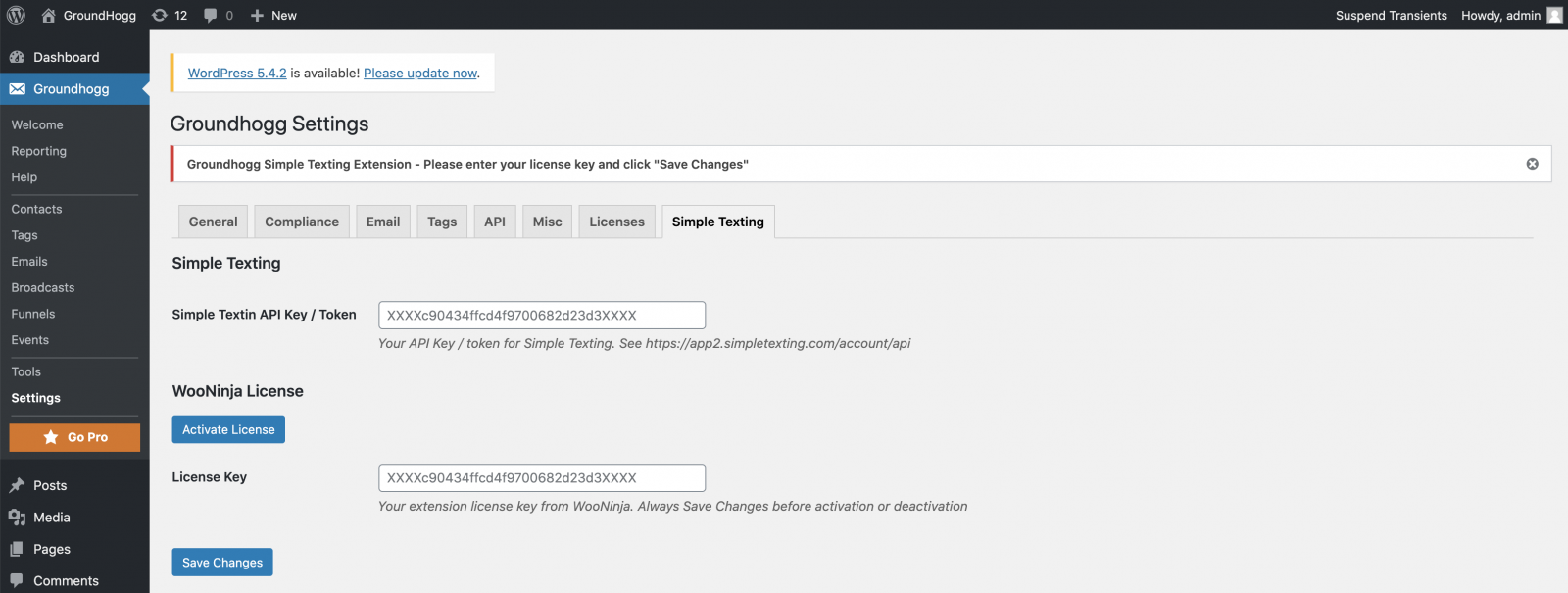Image resolution: width=1568 pixels, height=593 pixels.
Task: Open the Tags settings tab
Action: (x=442, y=222)
